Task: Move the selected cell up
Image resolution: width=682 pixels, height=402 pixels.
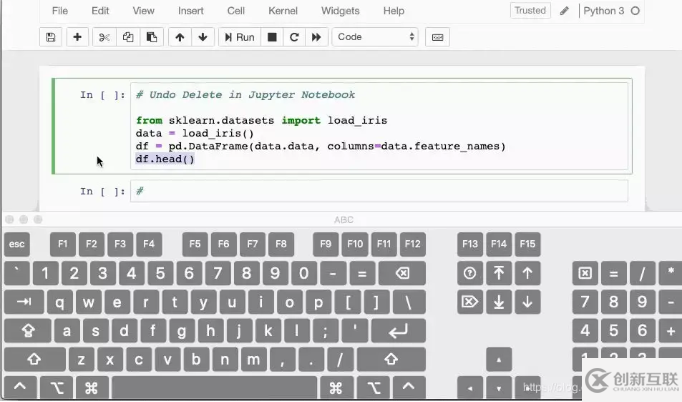Action: point(180,37)
